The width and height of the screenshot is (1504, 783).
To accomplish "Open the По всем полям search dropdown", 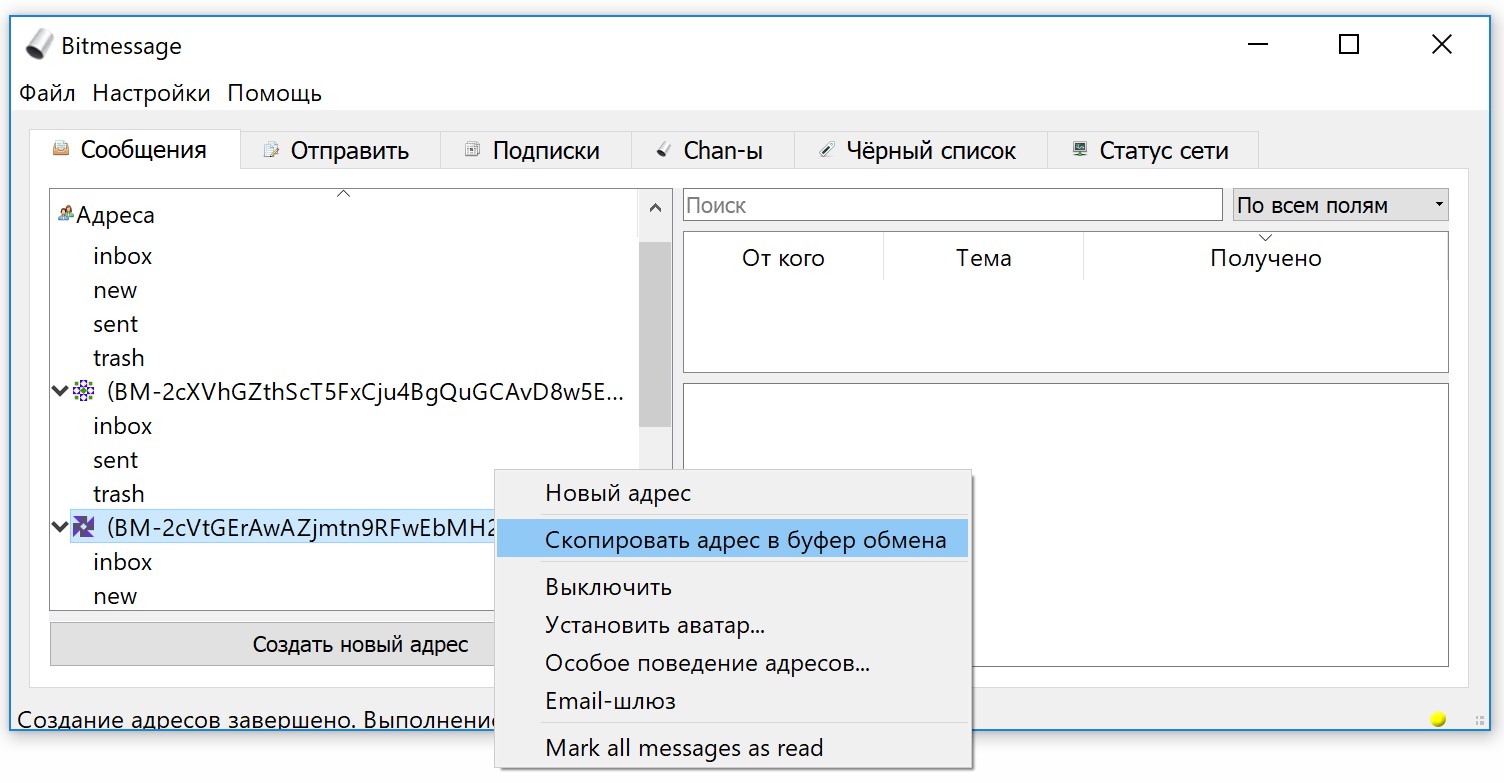I will click(1340, 205).
